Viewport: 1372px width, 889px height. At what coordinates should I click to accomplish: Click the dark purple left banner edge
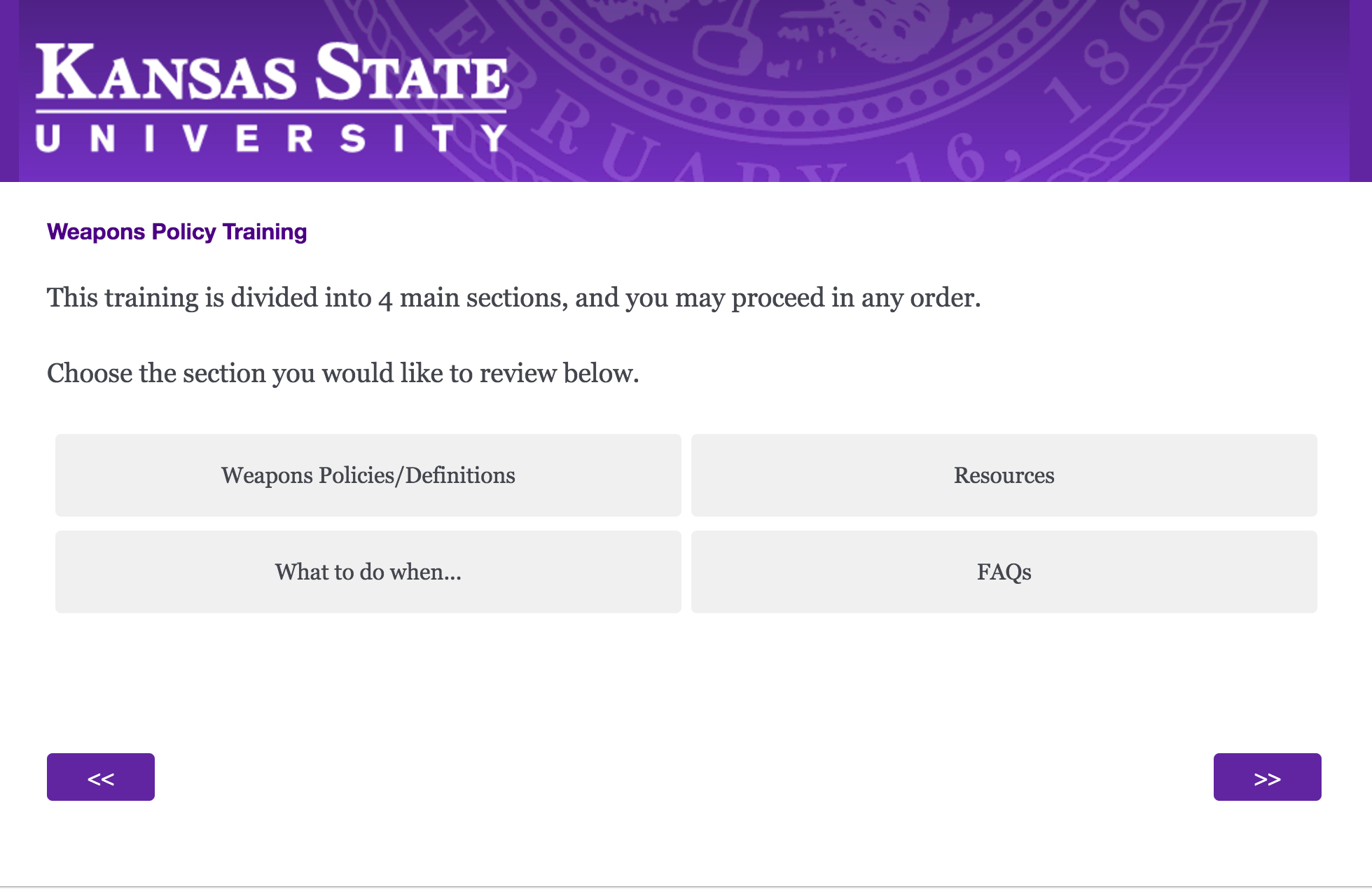tap(9, 91)
